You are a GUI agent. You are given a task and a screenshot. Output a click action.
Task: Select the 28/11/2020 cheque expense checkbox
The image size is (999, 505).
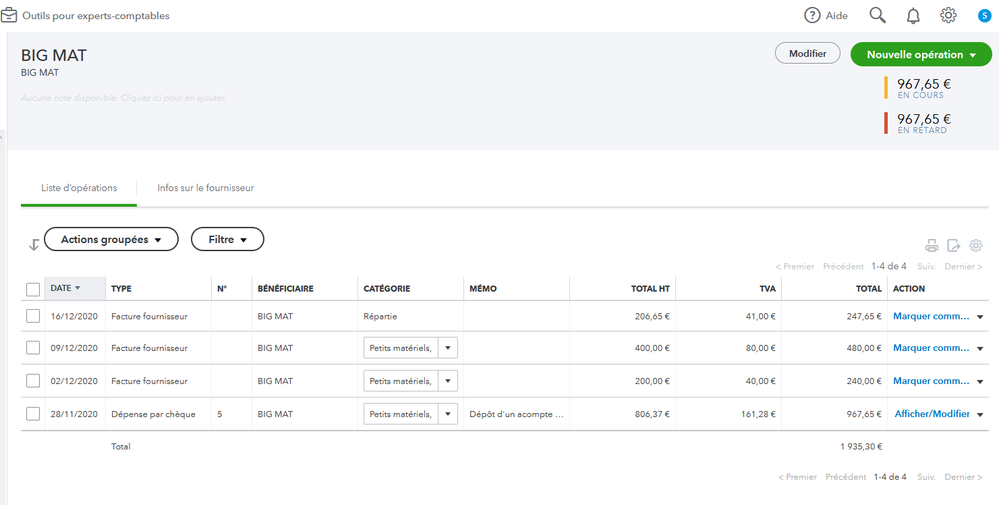(x=33, y=414)
